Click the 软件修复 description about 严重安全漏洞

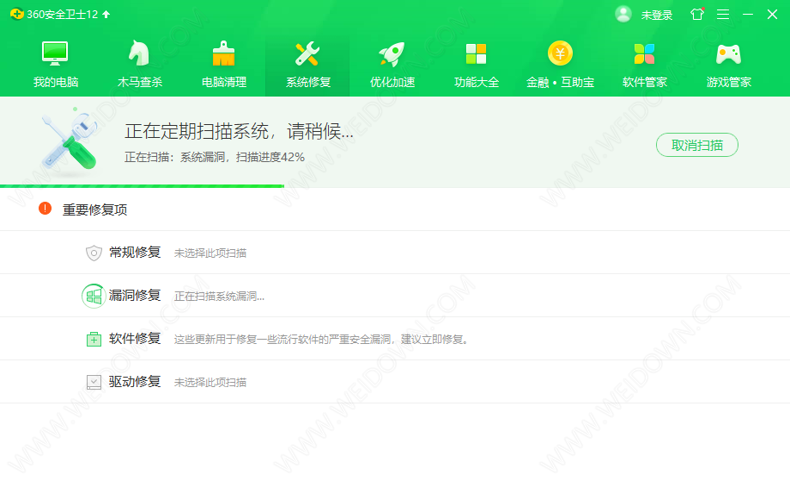pyautogui.click(x=321, y=339)
